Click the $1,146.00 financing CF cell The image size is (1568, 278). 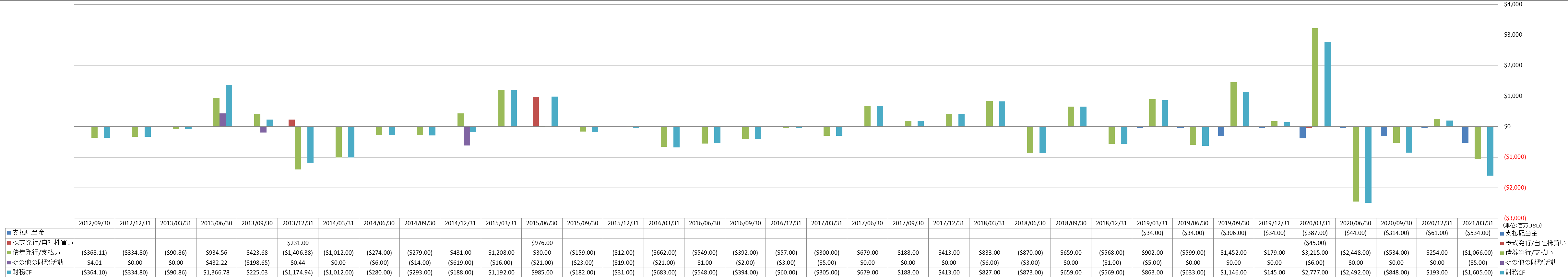click(x=1233, y=272)
